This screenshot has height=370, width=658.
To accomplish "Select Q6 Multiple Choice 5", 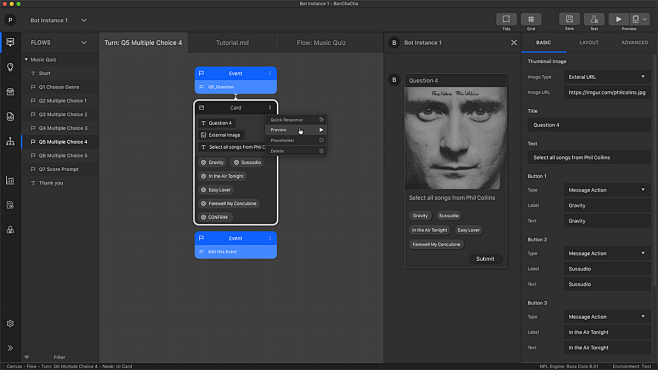I will click(60, 156).
